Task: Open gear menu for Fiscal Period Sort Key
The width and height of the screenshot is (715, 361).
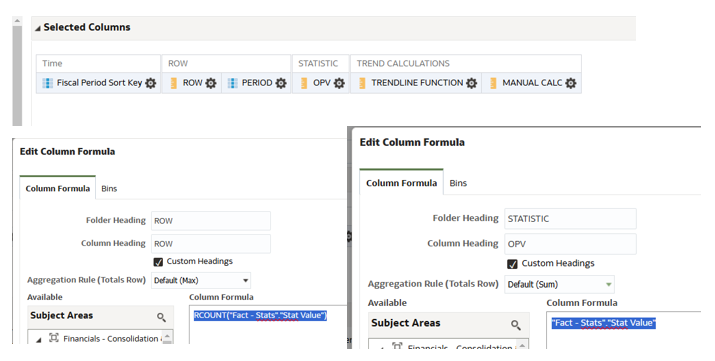Action: click(150, 83)
